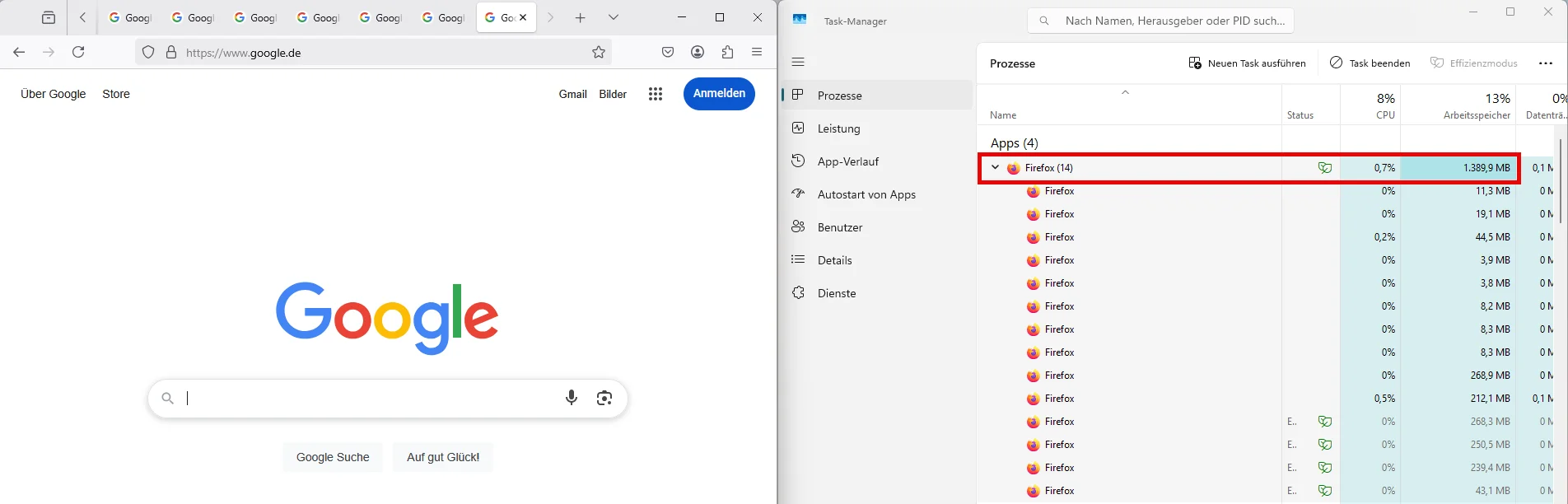Image resolution: width=1568 pixels, height=504 pixels.
Task: Click the efficiency leaf icon in the 268,3 MB row
Action: [x=1324, y=422]
